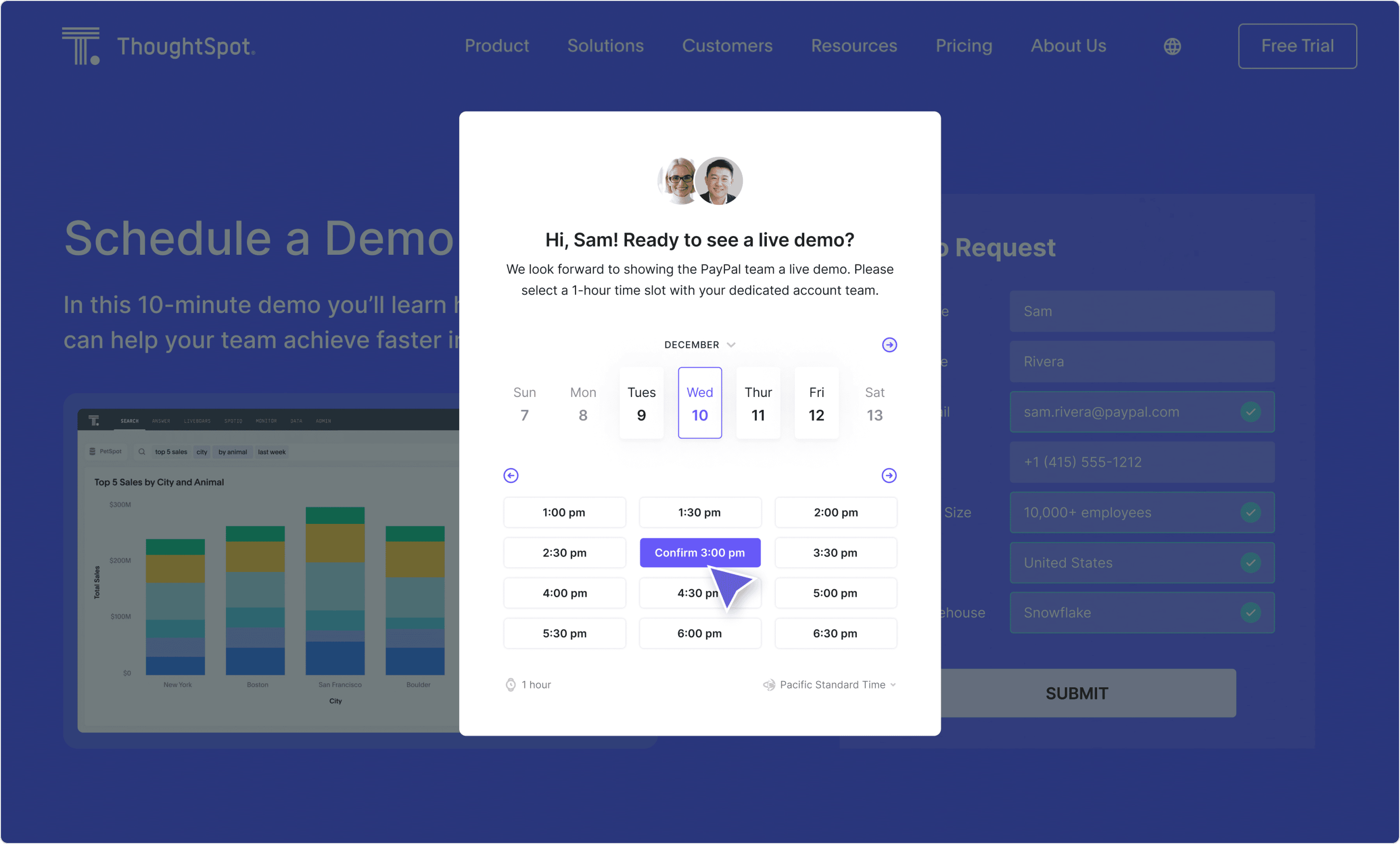The width and height of the screenshot is (1400, 844).
Task: Click the clock icon beside 1 hour
Action: pyautogui.click(x=511, y=685)
